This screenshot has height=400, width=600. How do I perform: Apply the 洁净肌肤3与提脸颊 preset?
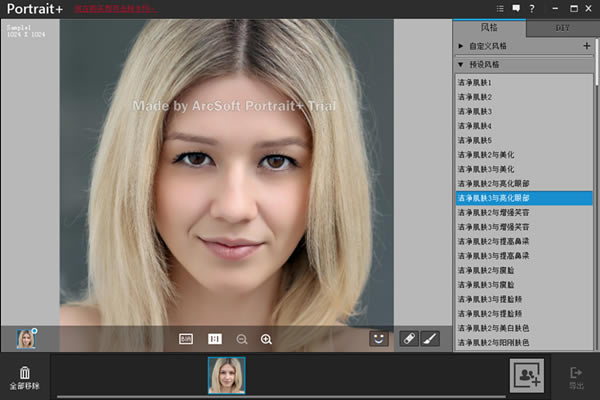pyautogui.click(x=524, y=299)
